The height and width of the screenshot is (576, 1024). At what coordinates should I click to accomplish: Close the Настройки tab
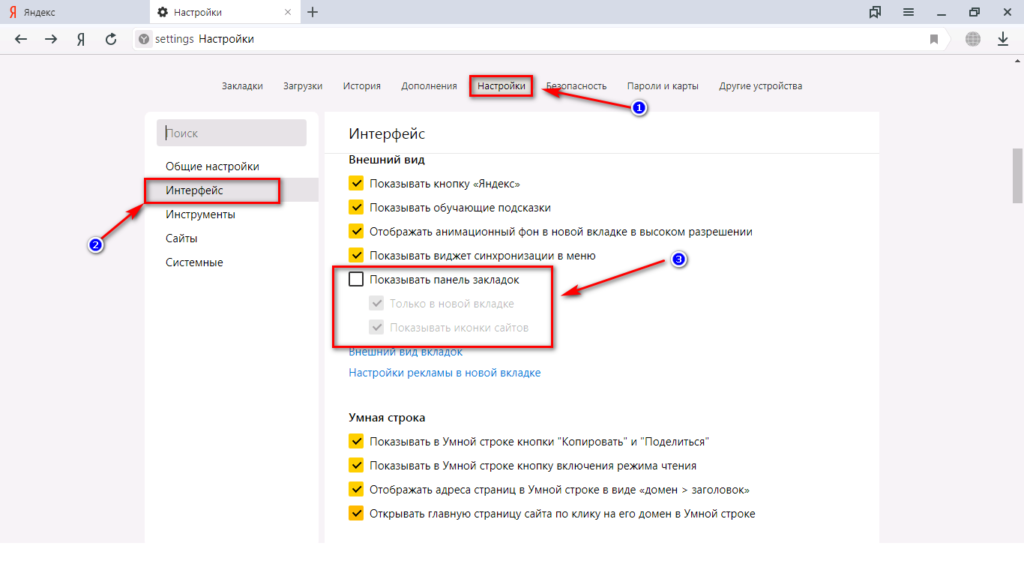(x=287, y=12)
